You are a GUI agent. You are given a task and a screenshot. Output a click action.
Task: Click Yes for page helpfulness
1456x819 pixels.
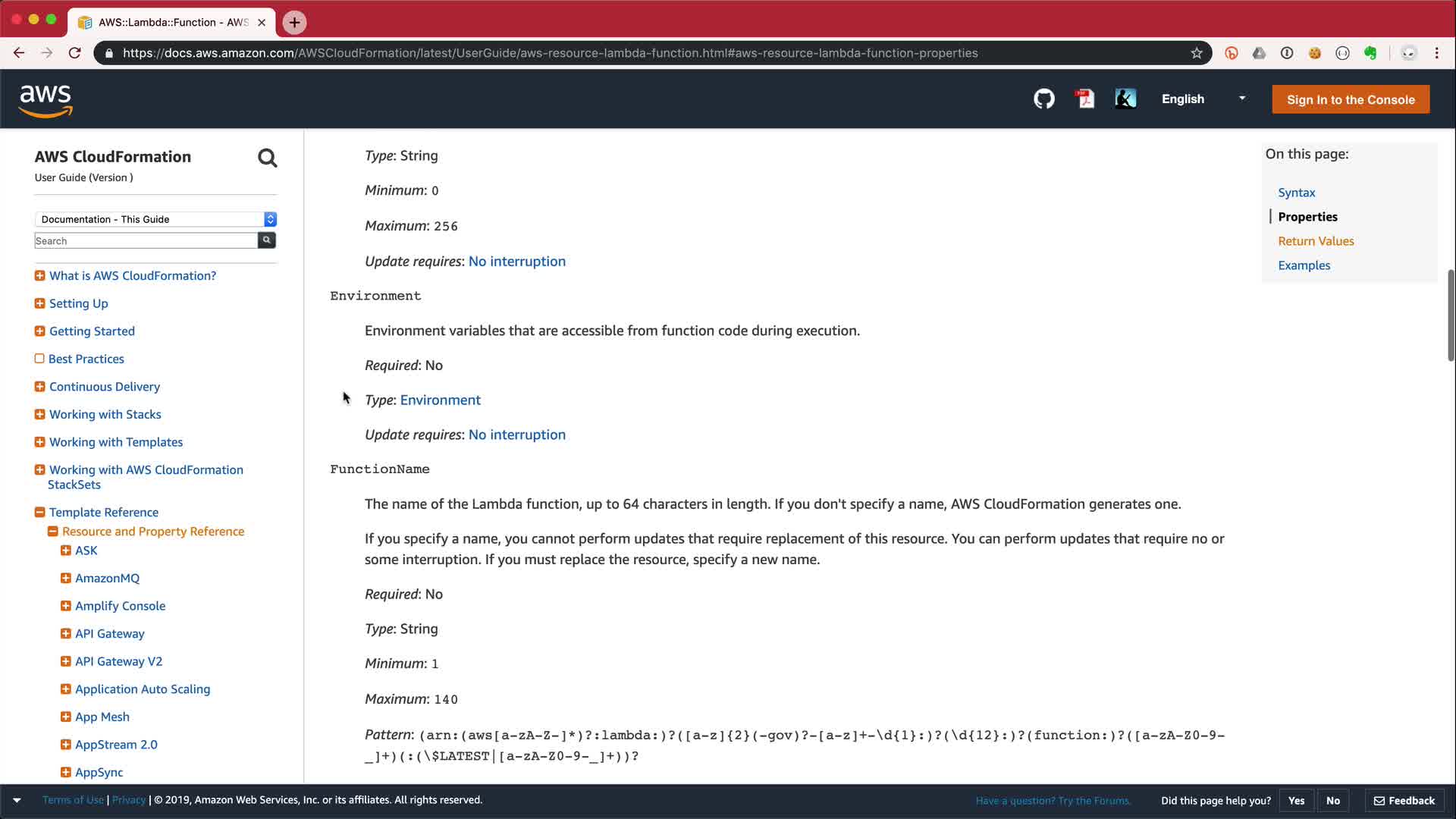[1296, 801]
